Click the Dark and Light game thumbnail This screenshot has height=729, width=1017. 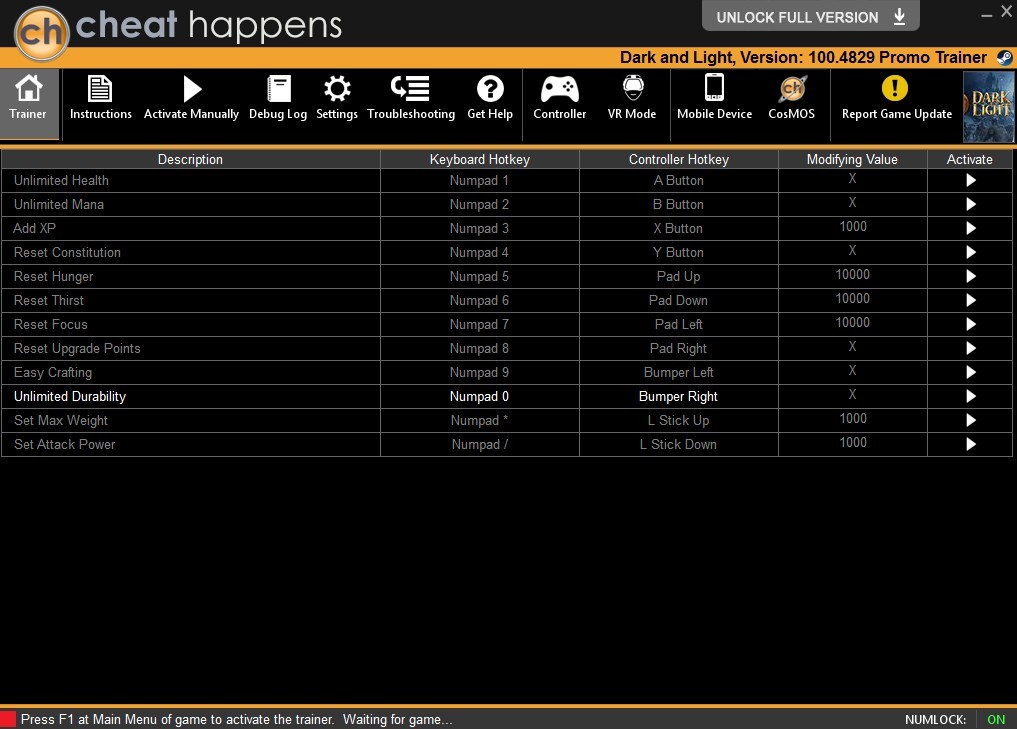pyautogui.click(x=989, y=107)
